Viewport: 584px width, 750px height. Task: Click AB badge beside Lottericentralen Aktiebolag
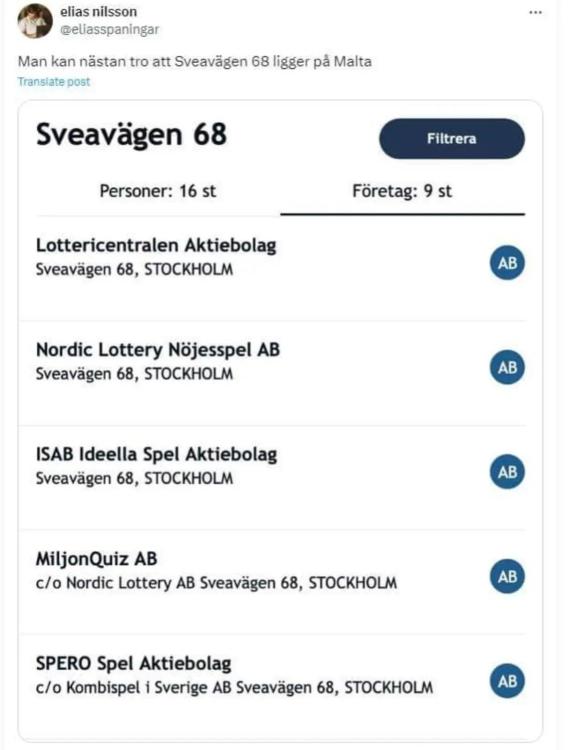pos(507,263)
